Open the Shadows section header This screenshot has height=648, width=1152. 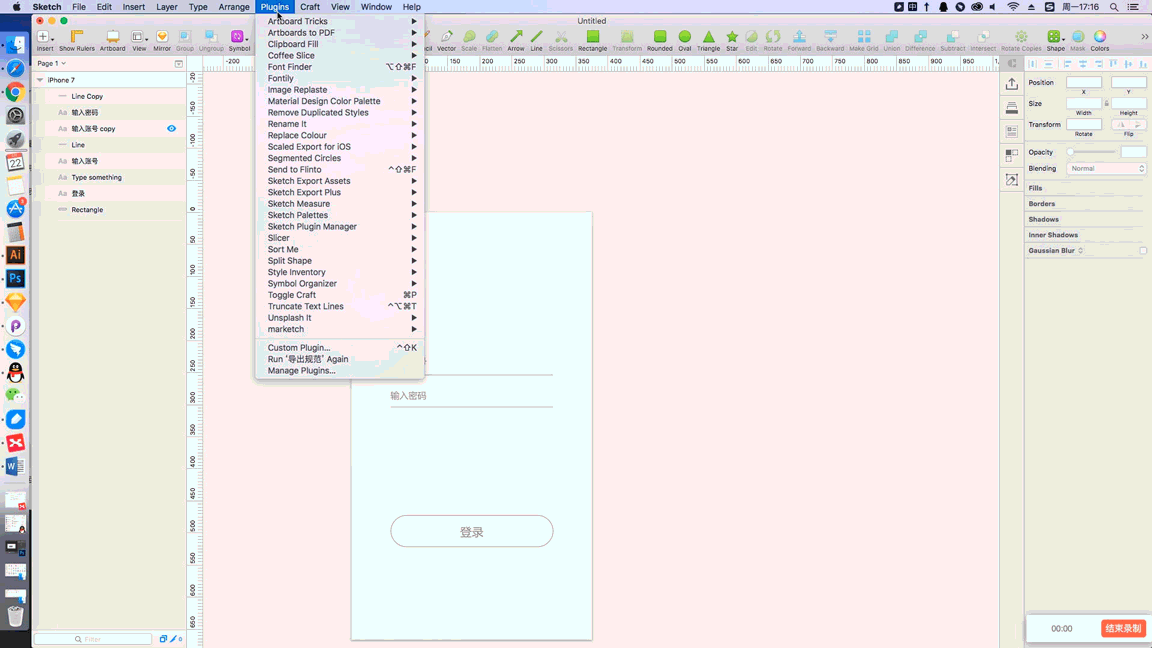1043,219
